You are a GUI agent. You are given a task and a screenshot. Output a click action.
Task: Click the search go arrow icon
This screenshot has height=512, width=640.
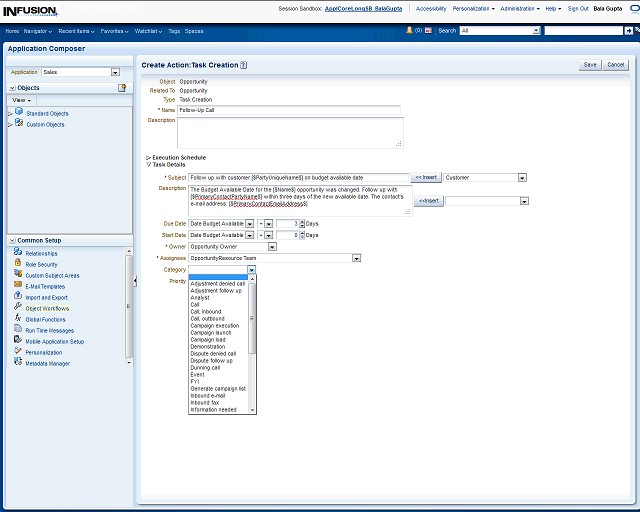coord(629,31)
